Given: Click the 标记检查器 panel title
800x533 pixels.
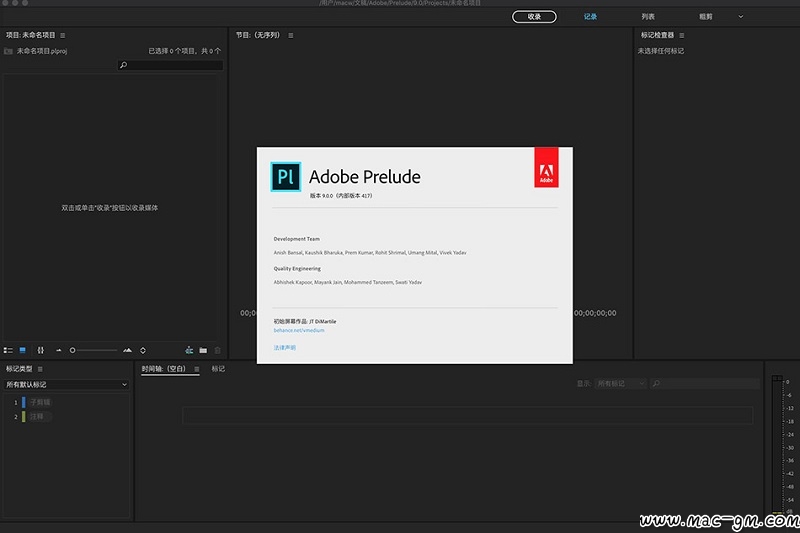Looking at the screenshot, I should coord(657,35).
